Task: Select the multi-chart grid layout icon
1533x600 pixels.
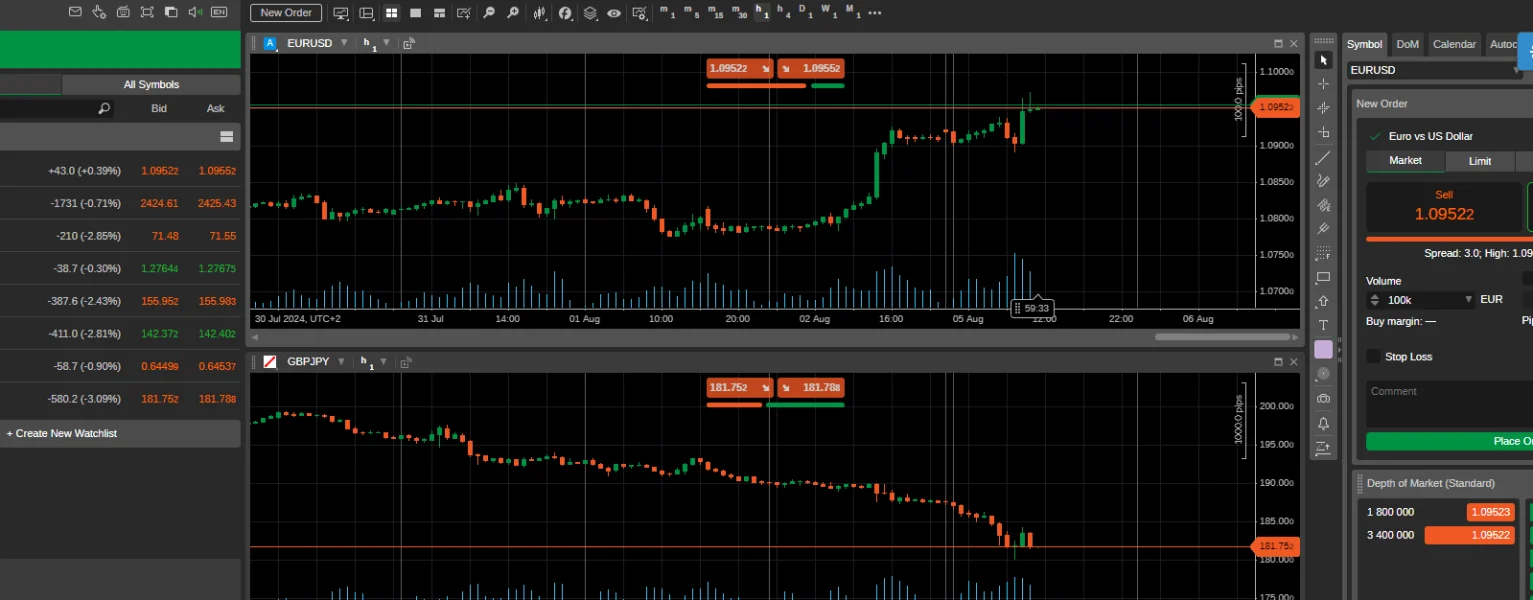Action: point(391,13)
